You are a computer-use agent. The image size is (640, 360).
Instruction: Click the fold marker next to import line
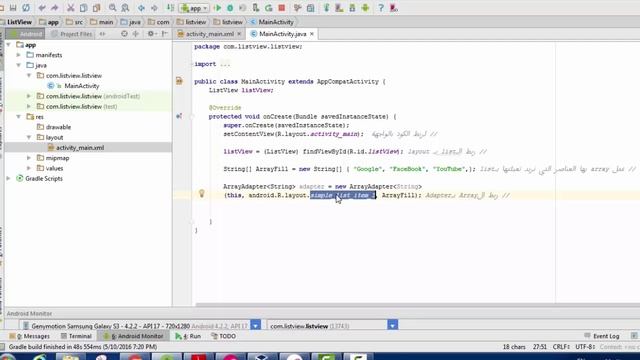point(192,64)
